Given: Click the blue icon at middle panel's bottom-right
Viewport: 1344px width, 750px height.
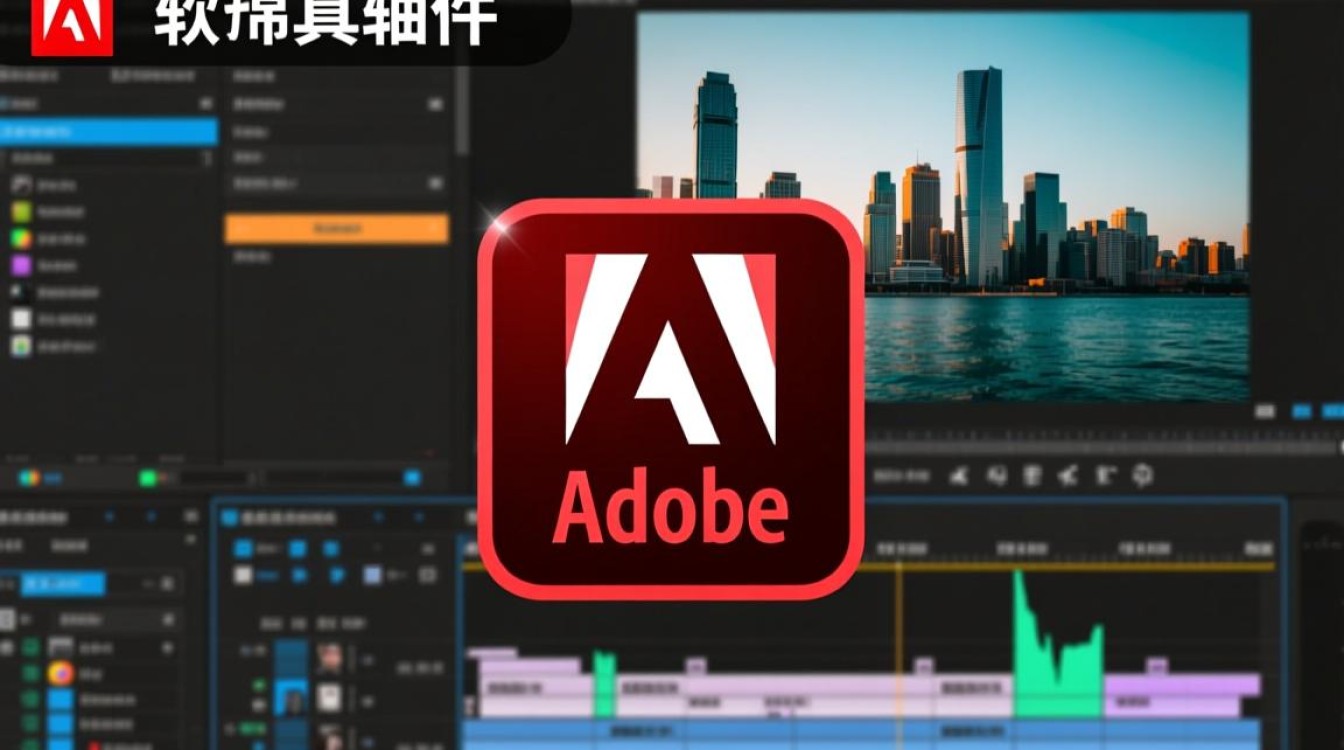Looking at the screenshot, I should click(413, 478).
